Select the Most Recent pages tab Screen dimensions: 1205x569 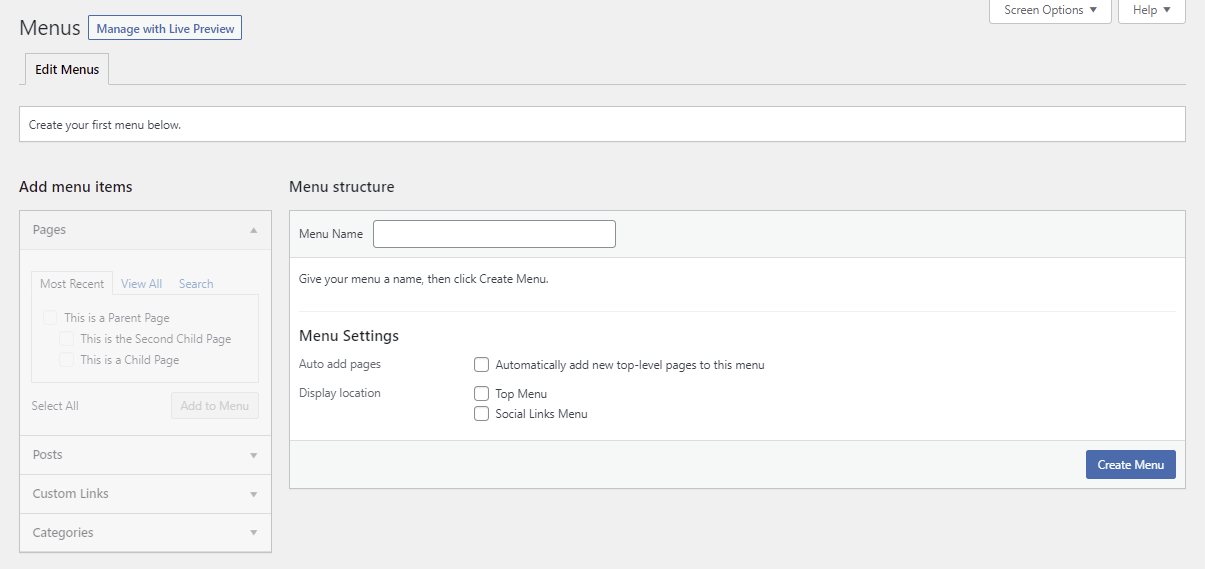[72, 284]
